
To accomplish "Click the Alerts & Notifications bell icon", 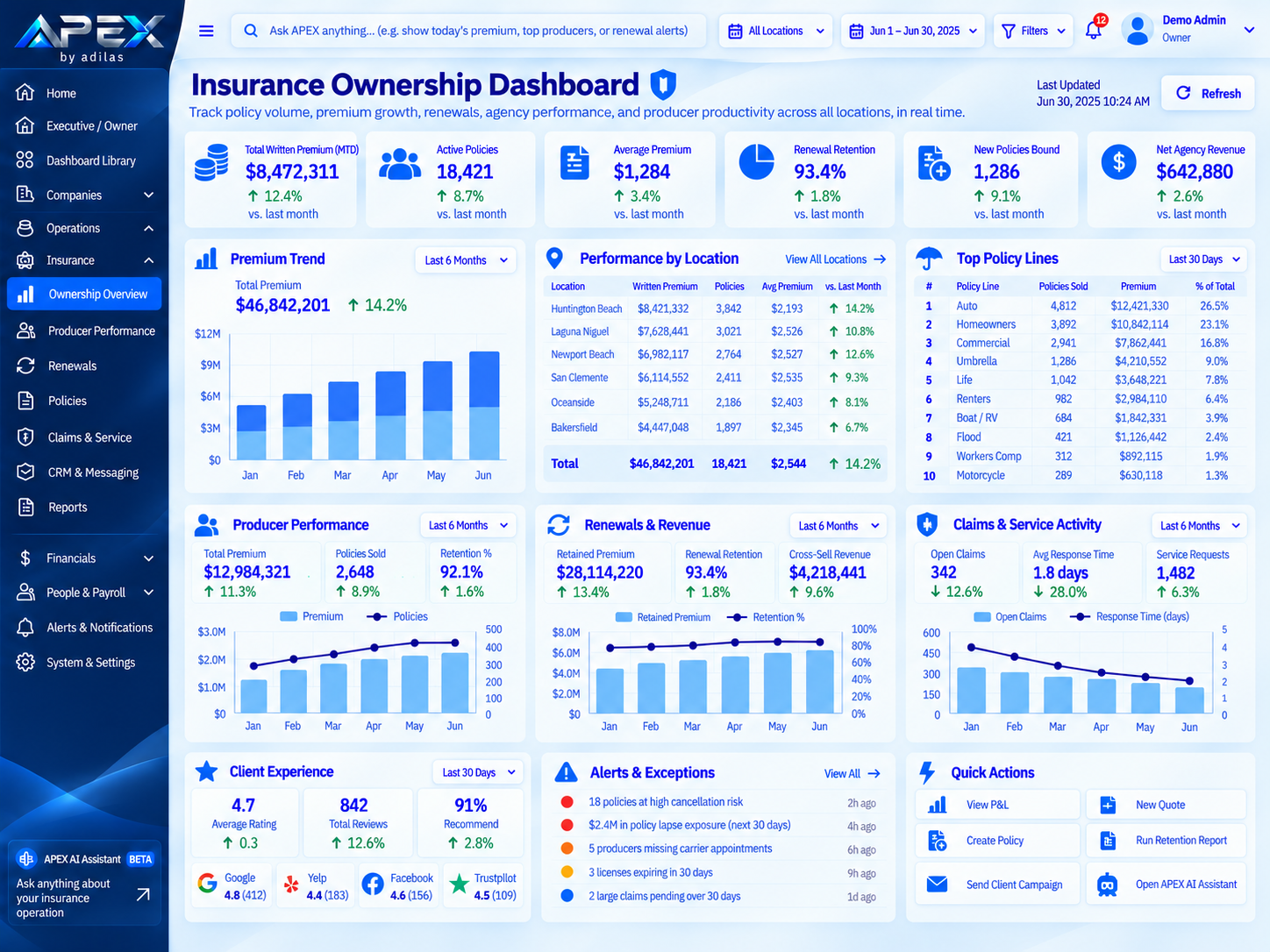I will [x=26, y=628].
